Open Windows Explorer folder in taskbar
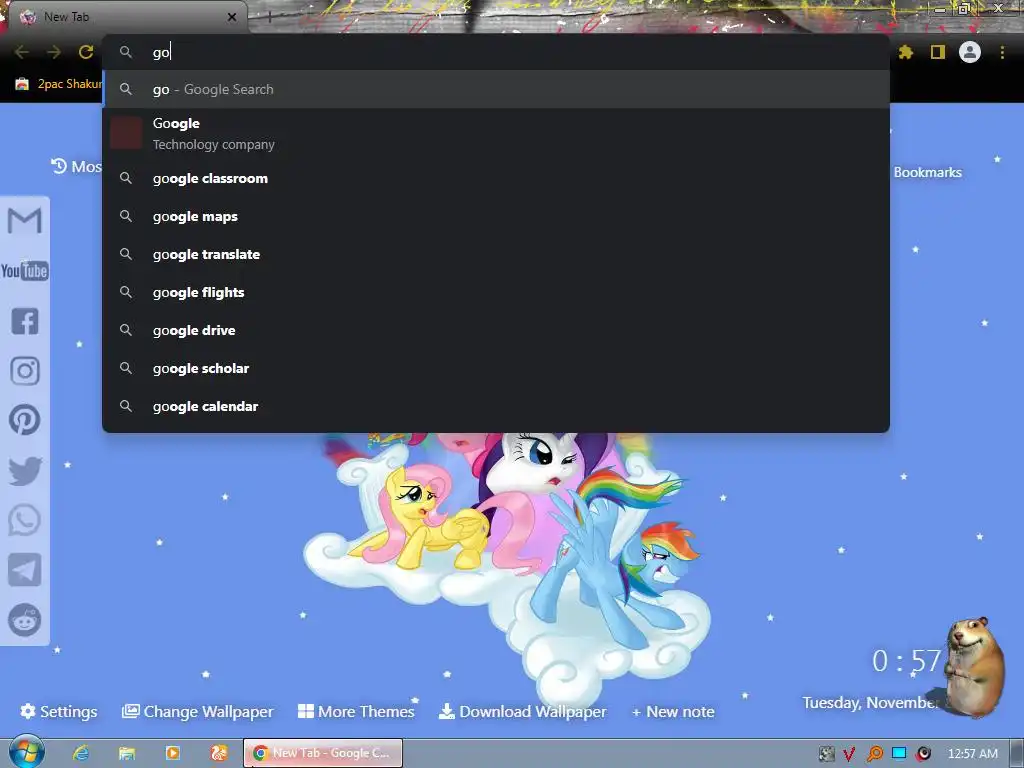1024x768 pixels. [127, 753]
